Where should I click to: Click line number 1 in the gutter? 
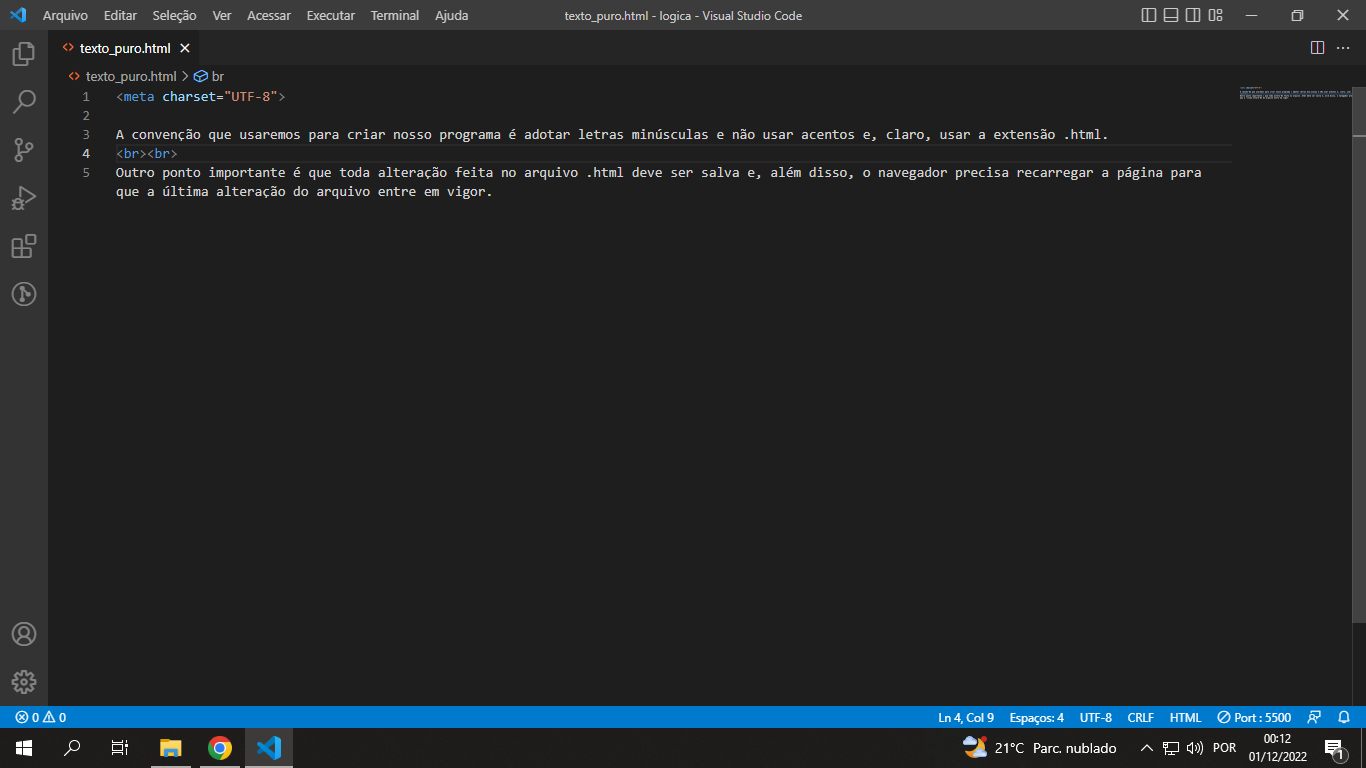click(86, 97)
